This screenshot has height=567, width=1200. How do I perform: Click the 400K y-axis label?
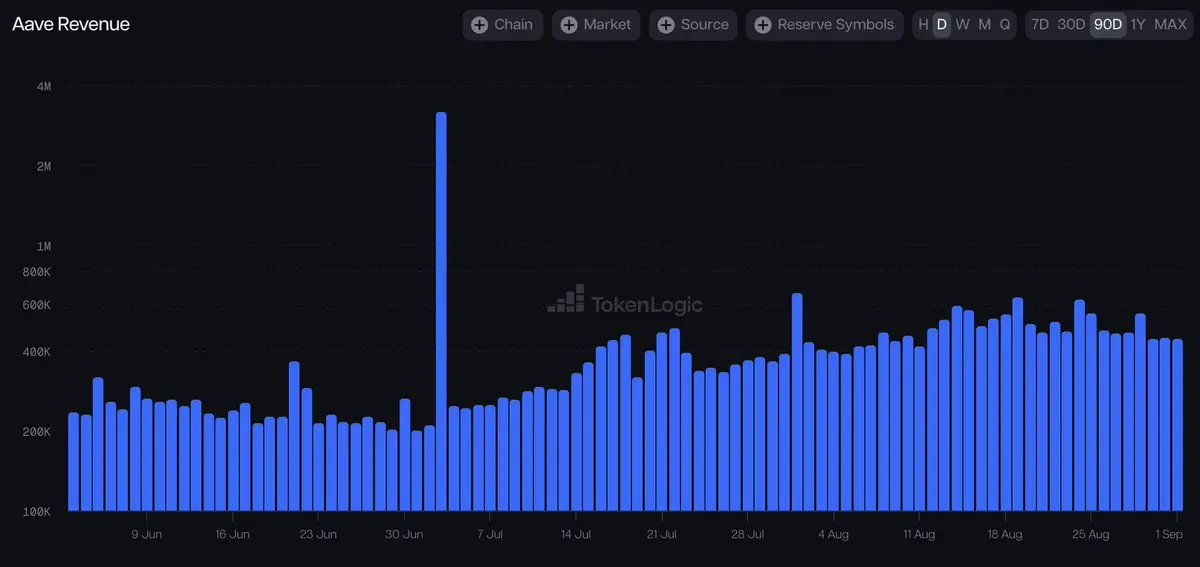click(x=36, y=352)
